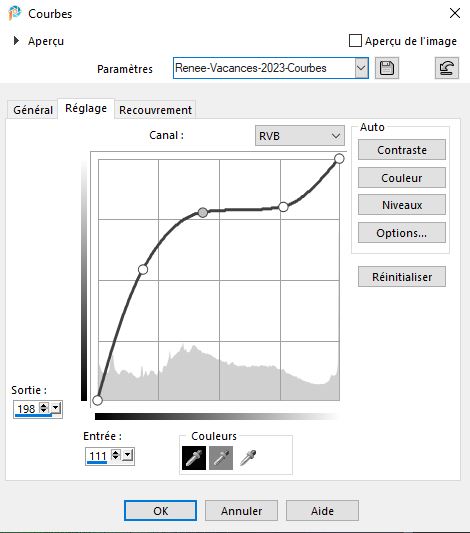Select the gray point eyedropper
The width and height of the screenshot is (470, 533).
[221, 458]
